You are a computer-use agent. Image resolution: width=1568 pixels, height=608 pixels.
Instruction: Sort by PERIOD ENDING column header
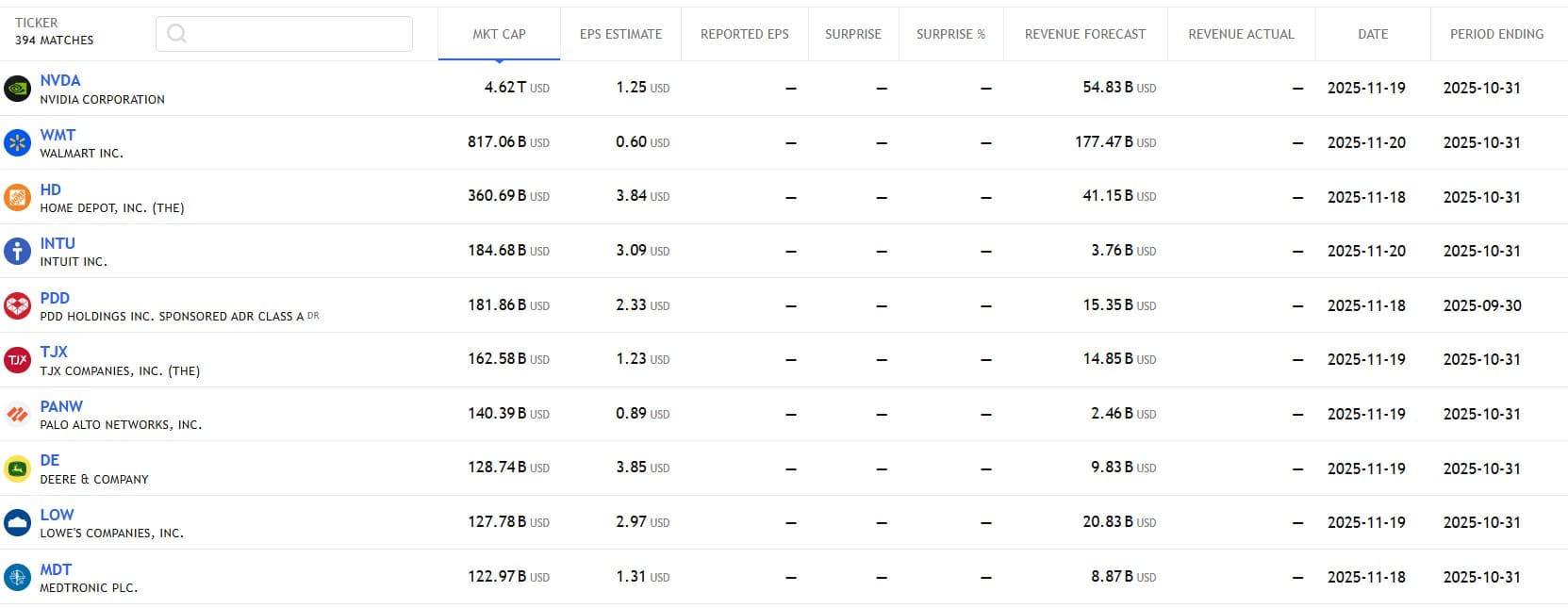(1496, 34)
